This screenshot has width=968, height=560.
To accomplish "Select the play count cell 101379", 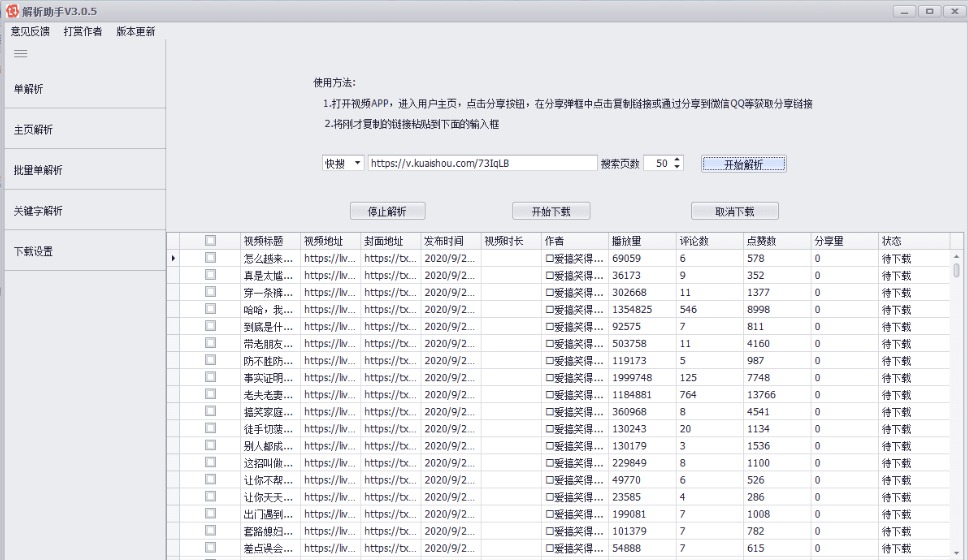I will tap(642, 531).
